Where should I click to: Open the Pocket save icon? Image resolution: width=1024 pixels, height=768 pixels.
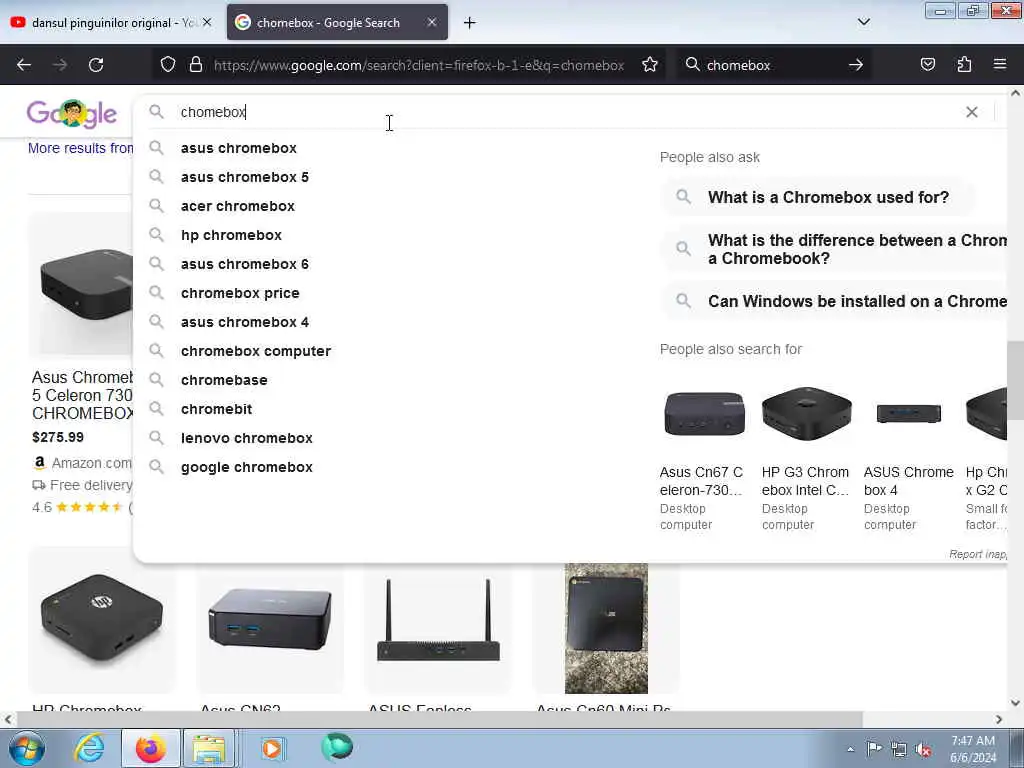click(927, 65)
